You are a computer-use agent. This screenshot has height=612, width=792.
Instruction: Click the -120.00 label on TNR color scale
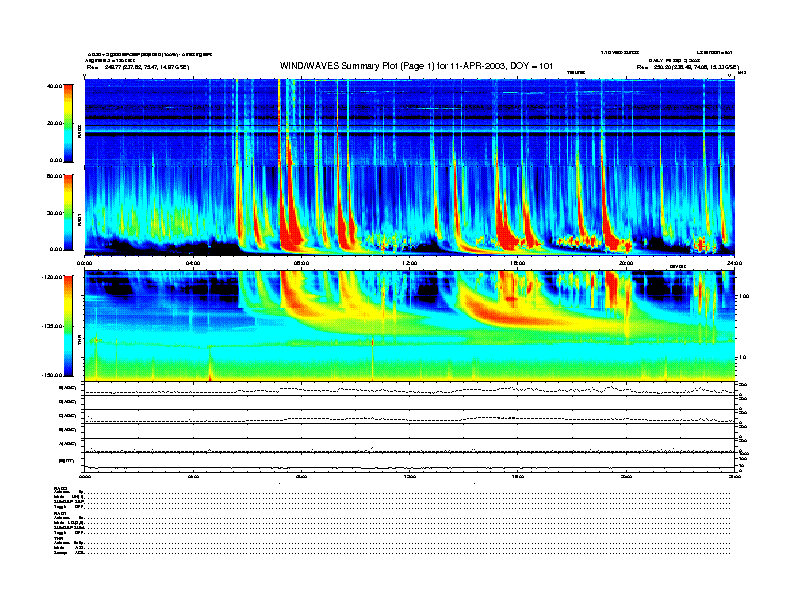pos(53,277)
